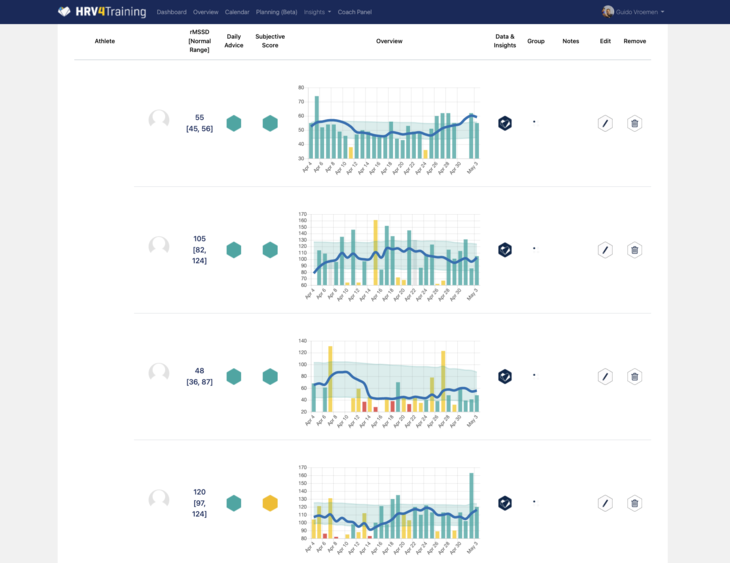Open Planning (Beta) page

[x=277, y=12]
